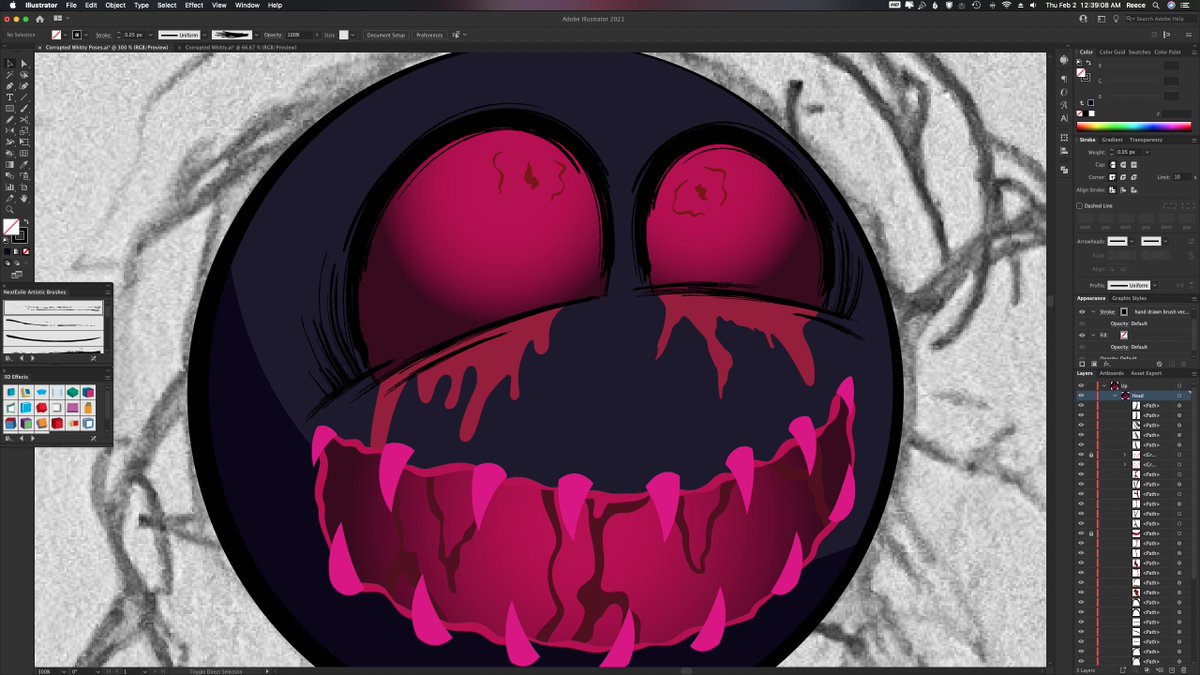Viewport: 1200px width, 675px height.
Task: Select the Magic Wand tool
Action: (x=9, y=75)
